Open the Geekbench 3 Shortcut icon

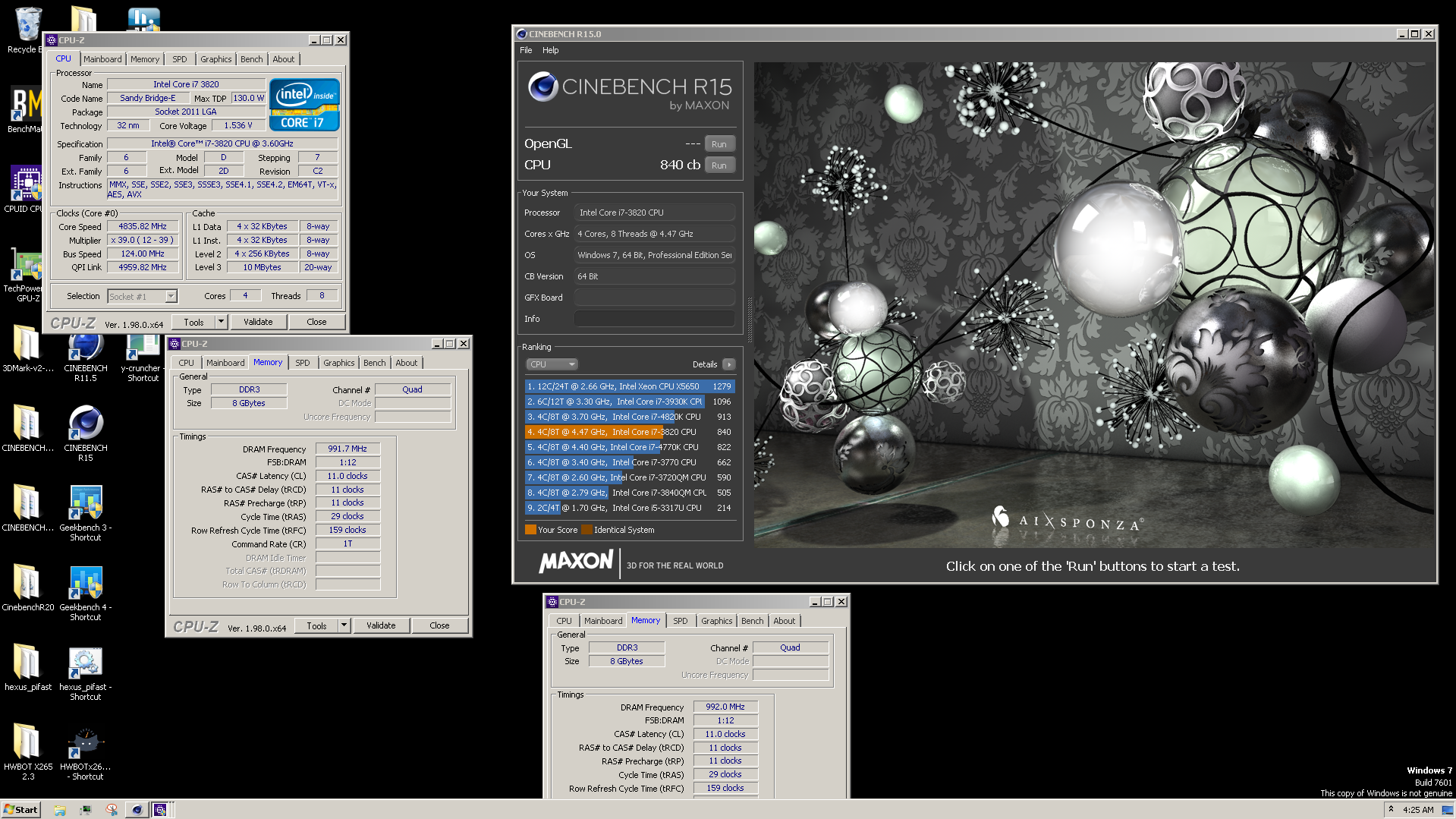[85, 512]
